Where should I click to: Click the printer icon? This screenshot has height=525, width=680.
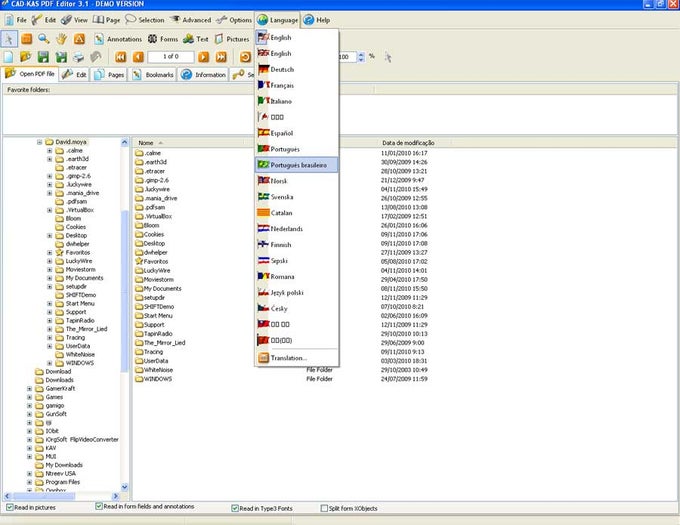pyautogui.click(x=78, y=57)
